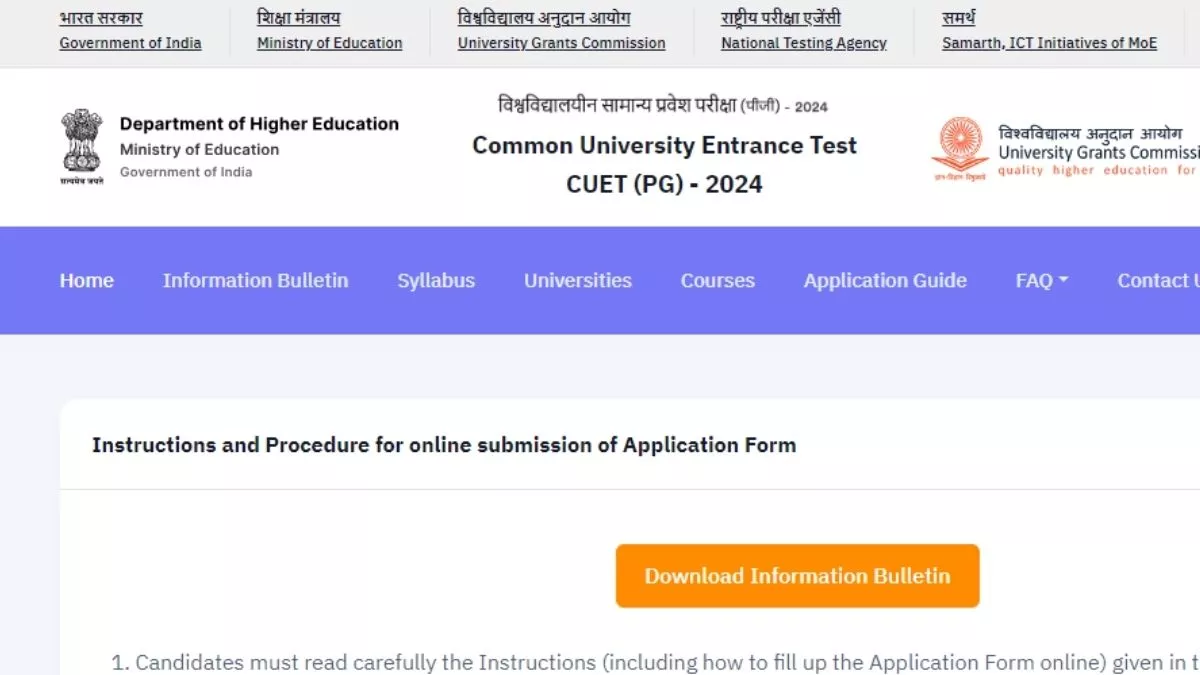Open the Government of India link

click(130, 43)
